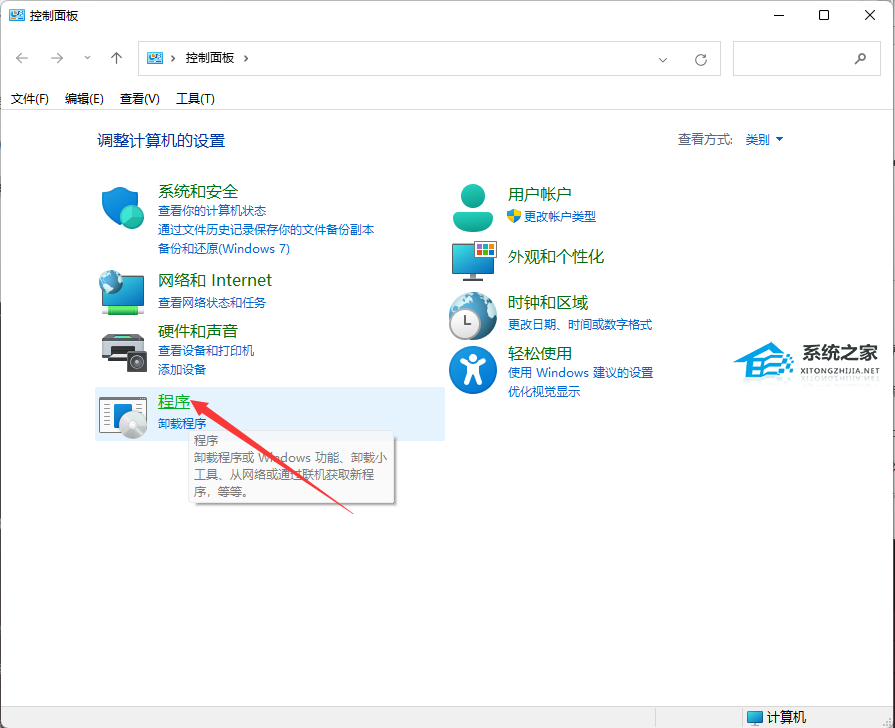Open the 查看方式 类别 dropdown
895x728 pixels.
tap(764, 140)
